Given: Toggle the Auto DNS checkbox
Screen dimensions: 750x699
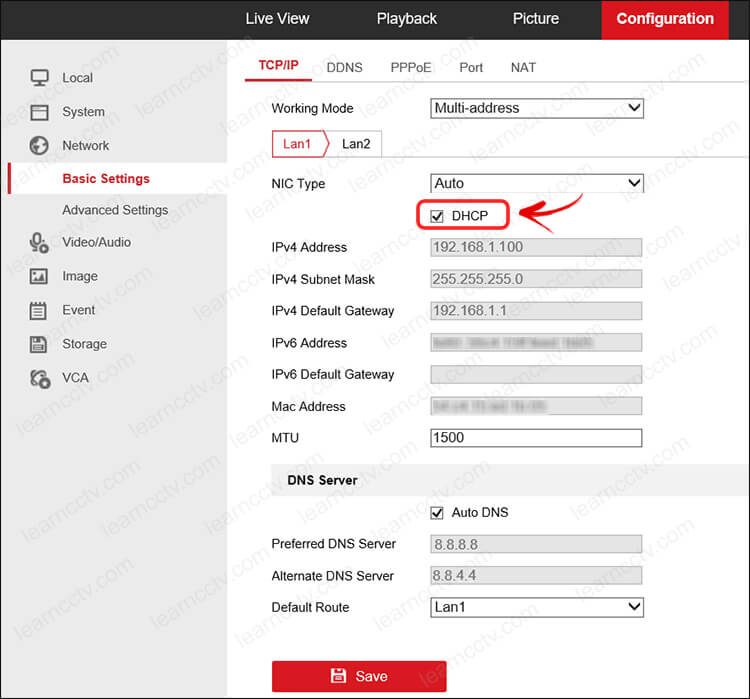Looking at the screenshot, I should pos(437,512).
